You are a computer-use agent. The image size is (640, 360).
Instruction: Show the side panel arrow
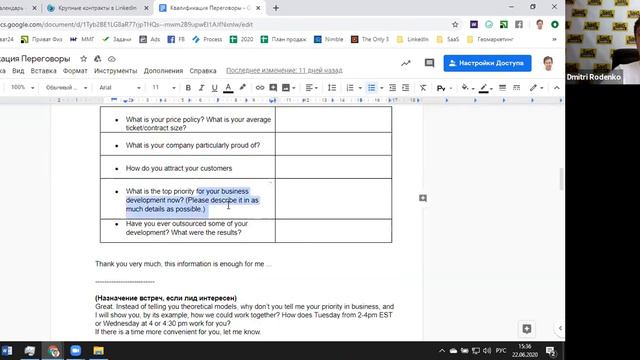[560, 328]
